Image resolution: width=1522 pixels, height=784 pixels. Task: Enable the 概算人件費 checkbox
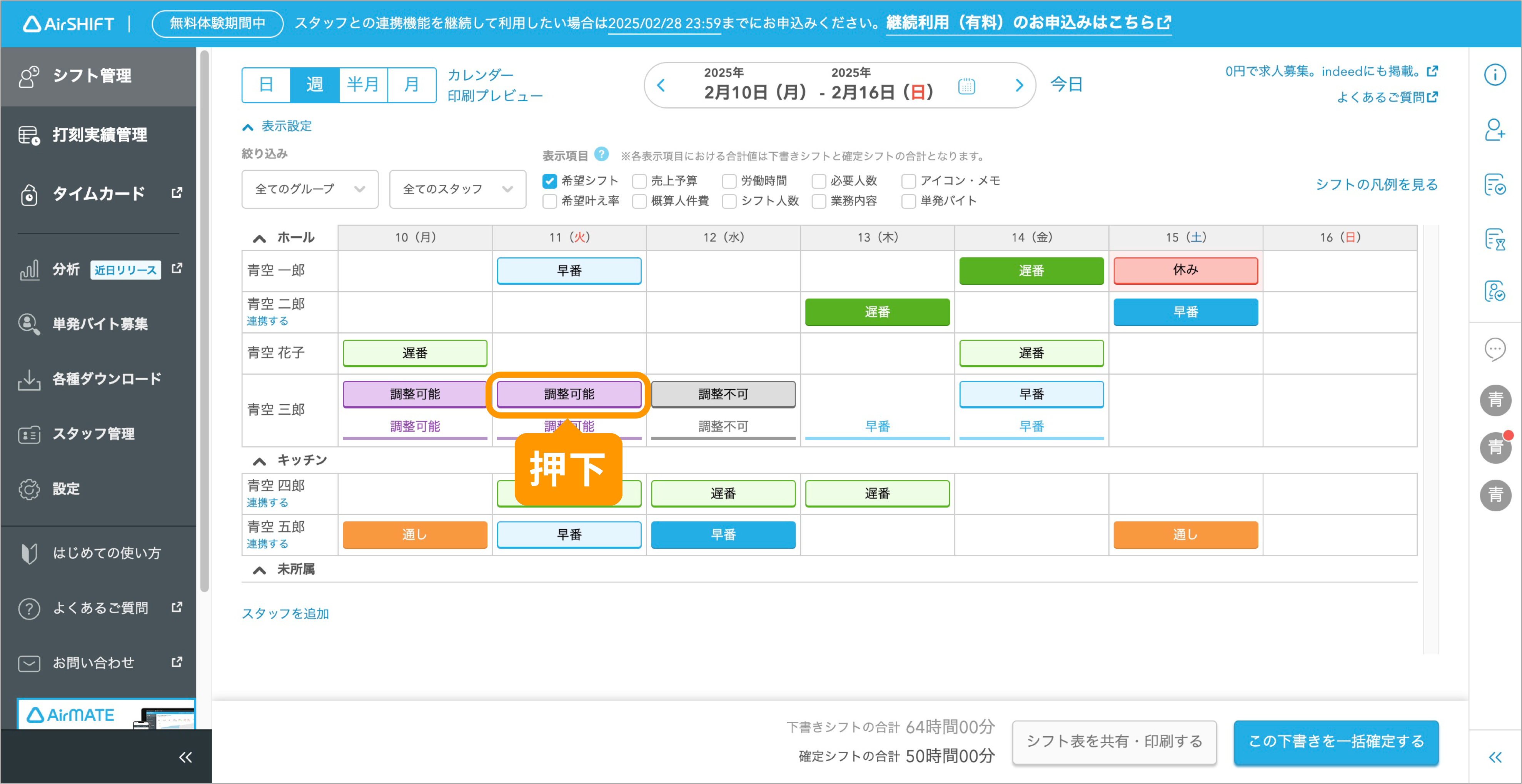[x=639, y=201]
